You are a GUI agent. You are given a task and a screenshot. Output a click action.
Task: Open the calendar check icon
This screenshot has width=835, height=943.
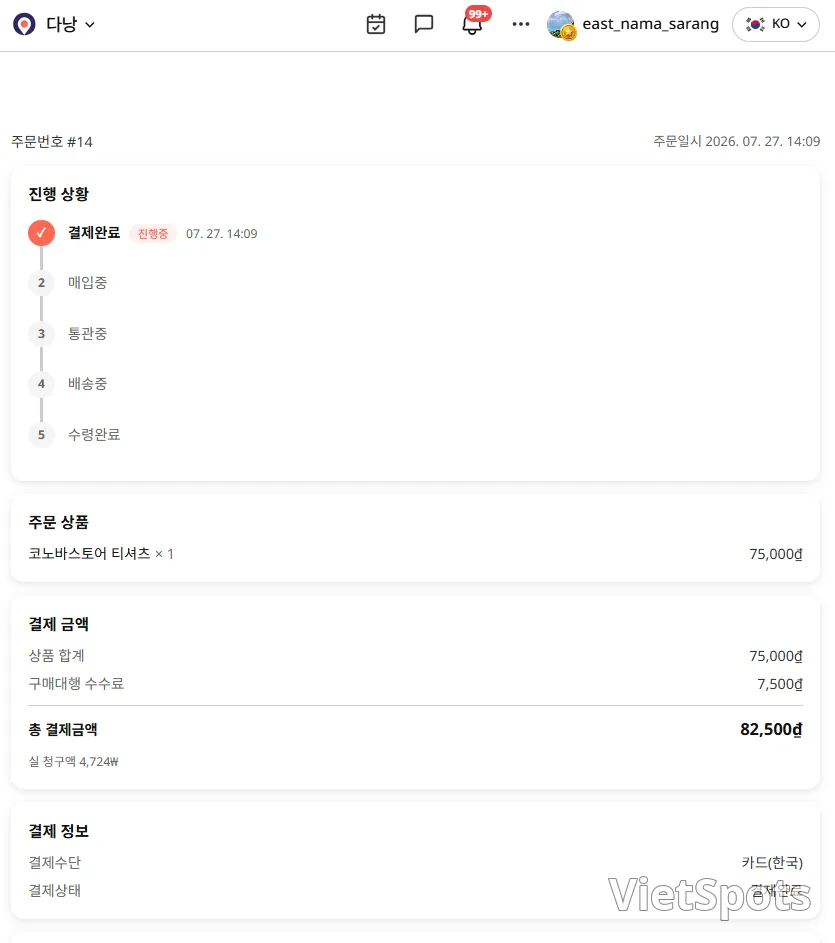pos(376,24)
